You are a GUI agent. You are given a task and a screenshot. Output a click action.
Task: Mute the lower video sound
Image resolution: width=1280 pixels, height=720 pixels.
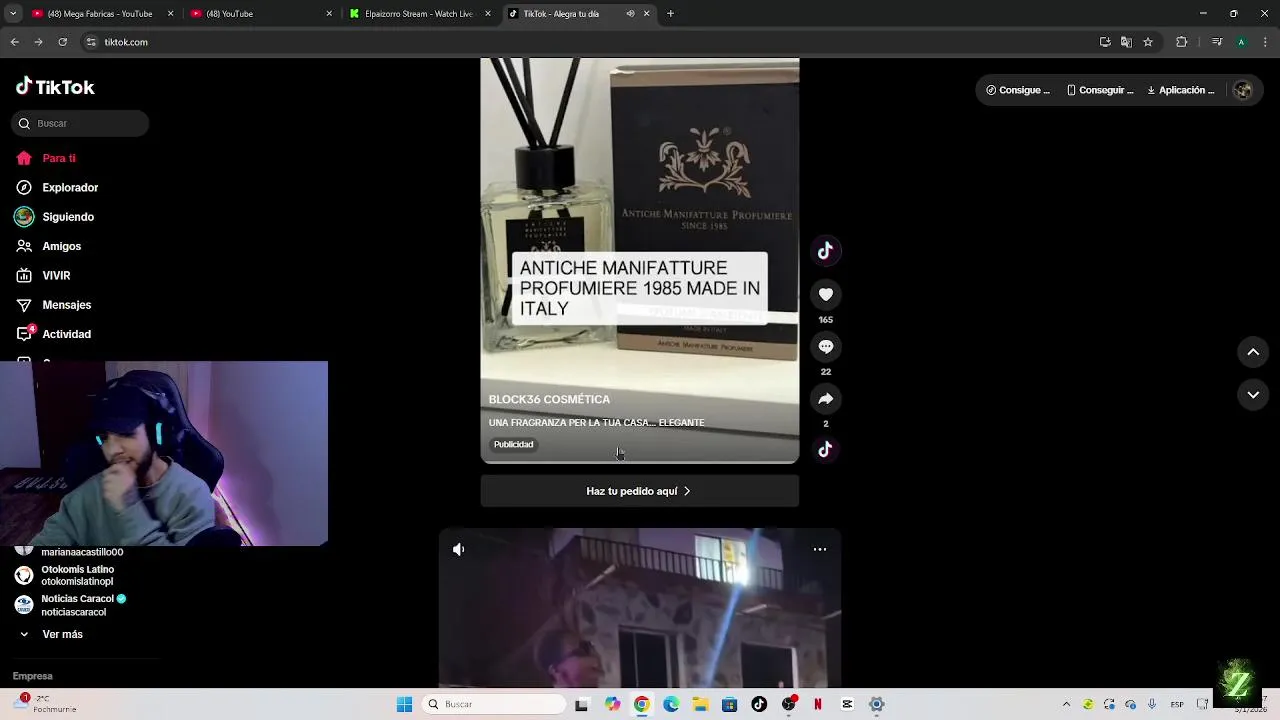coord(459,549)
